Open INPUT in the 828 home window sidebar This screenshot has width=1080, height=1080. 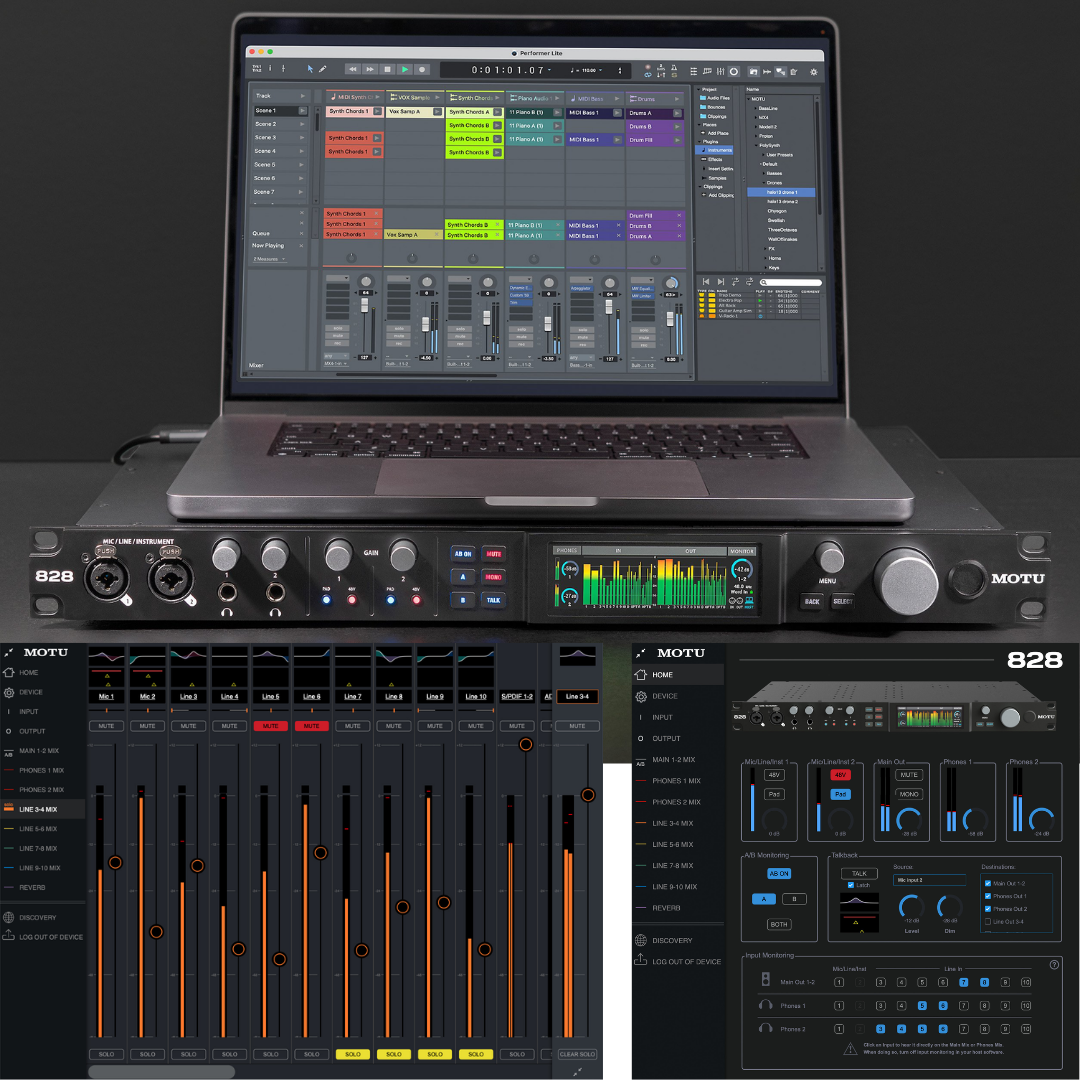pyautogui.click(x=662, y=717)
